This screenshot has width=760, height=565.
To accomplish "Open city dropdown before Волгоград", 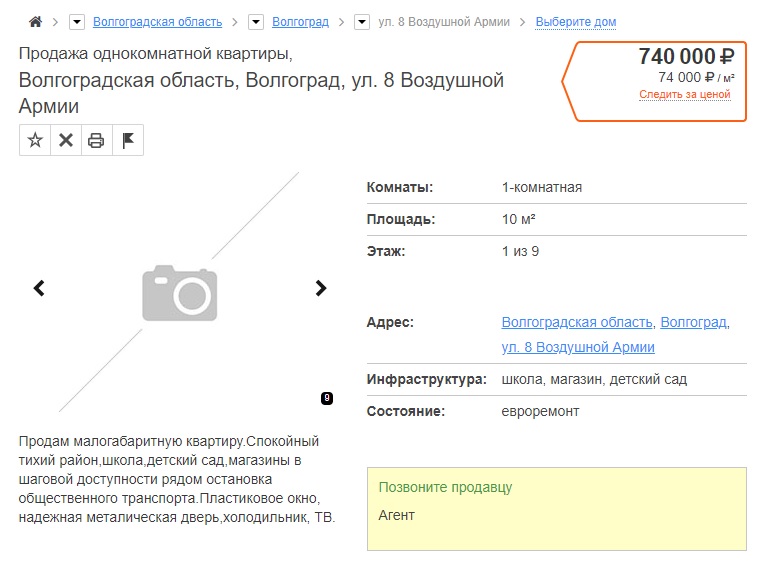I will (x=256, y=22).
